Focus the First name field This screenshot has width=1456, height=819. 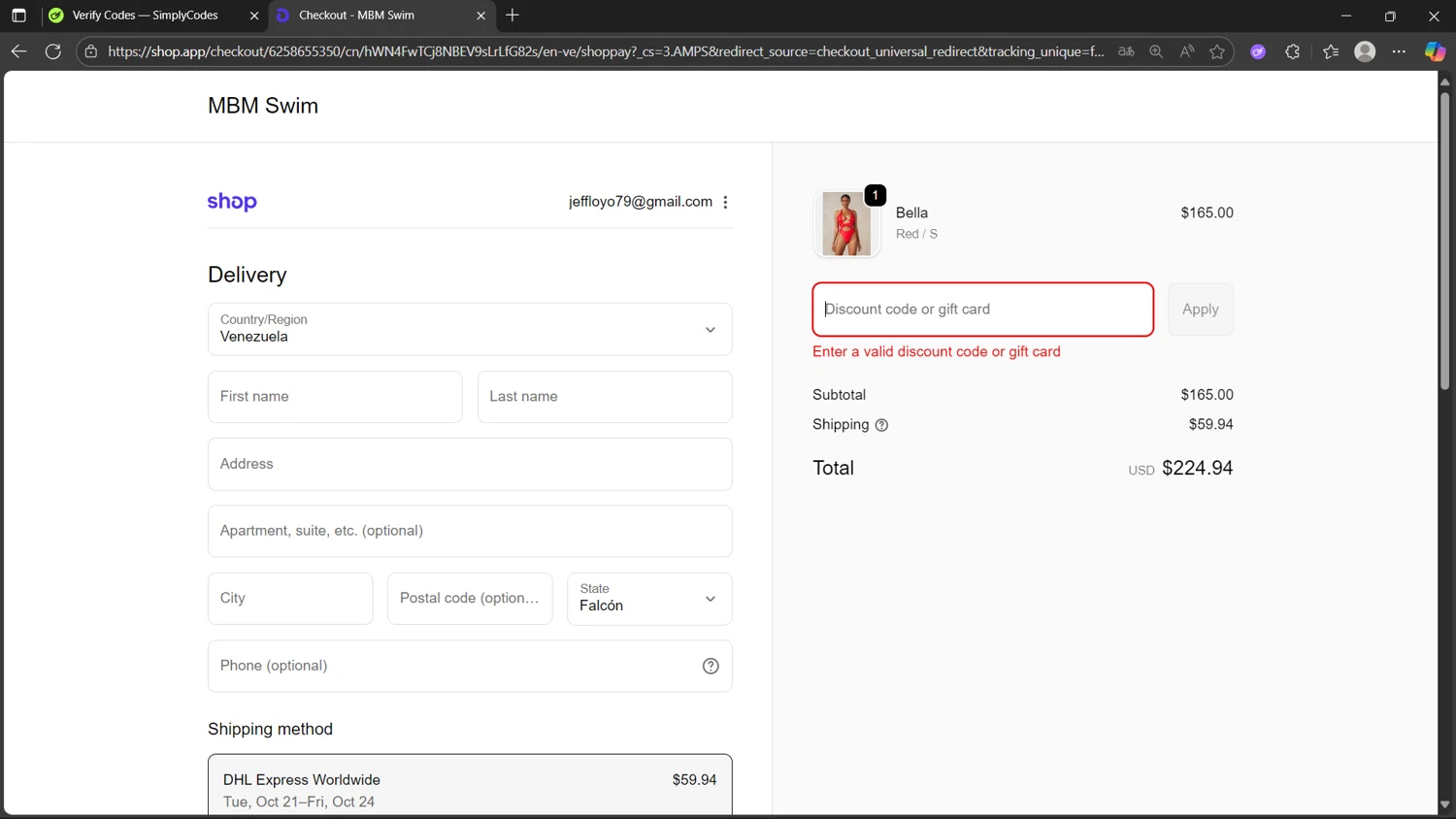[335, 397]
